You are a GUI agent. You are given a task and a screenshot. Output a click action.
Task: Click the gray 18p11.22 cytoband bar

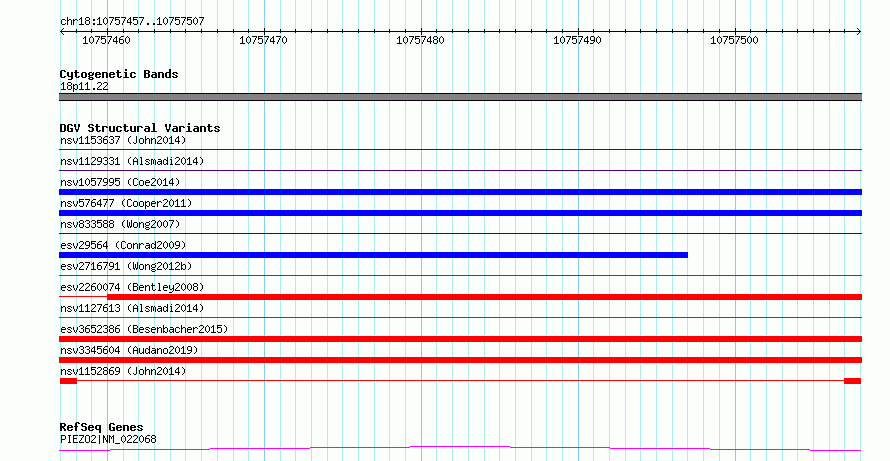(460, 97)
